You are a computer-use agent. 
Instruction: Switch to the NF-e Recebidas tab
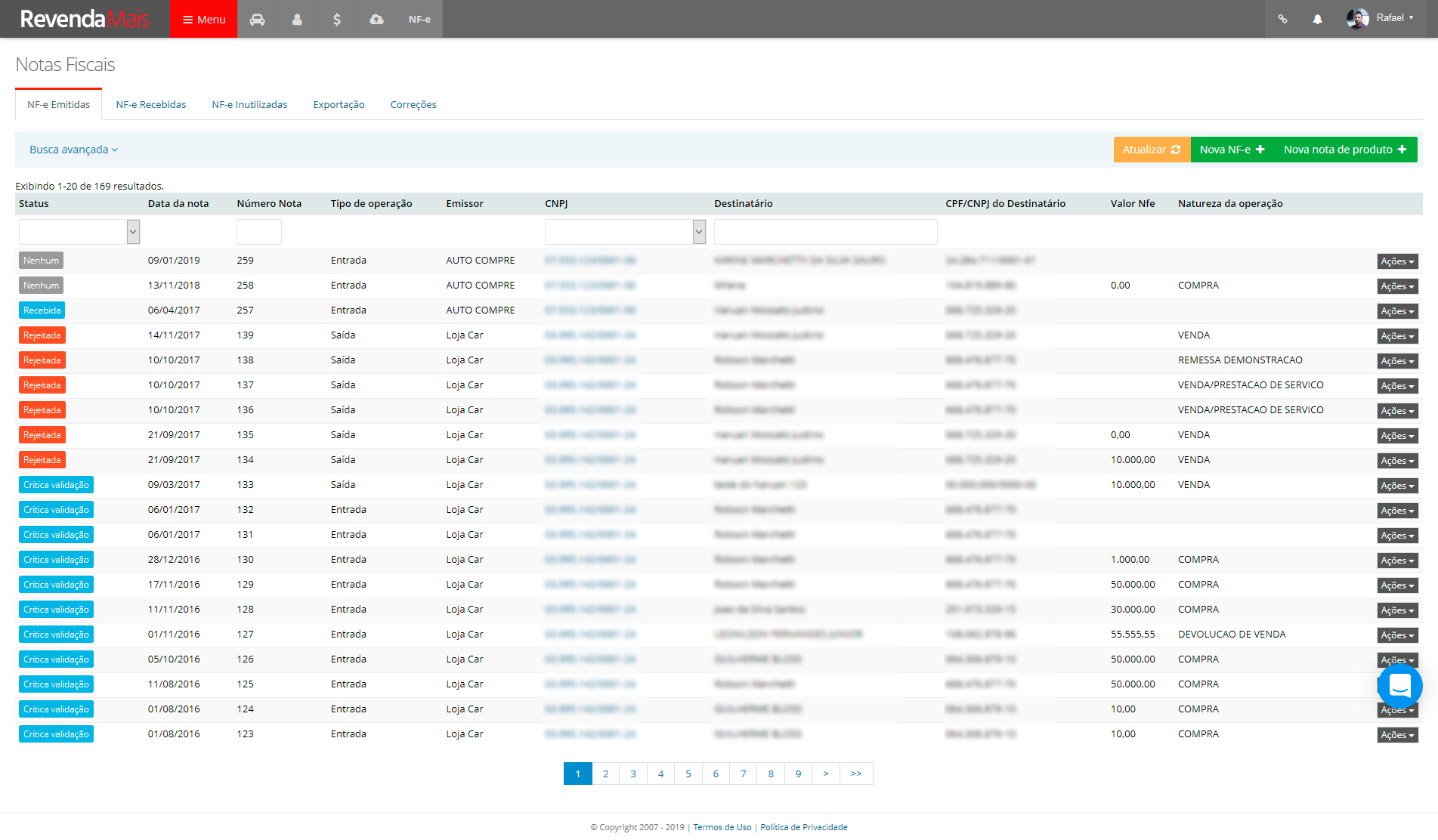tap(151, 104)
